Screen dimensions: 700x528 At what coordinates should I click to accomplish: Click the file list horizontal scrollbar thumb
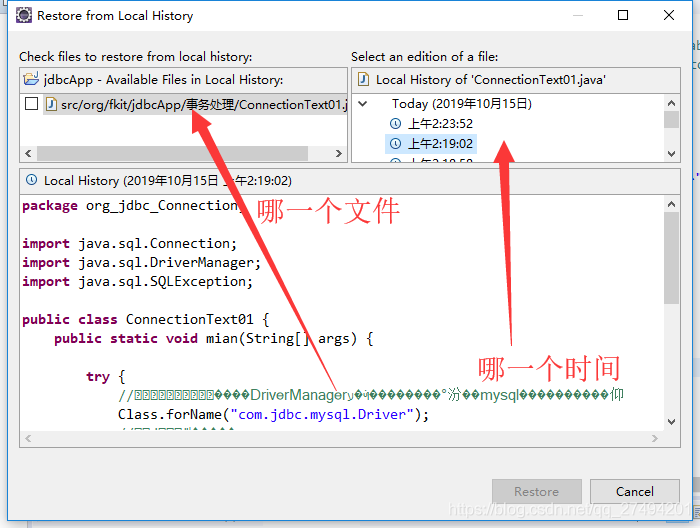click(x=172, y=154)
